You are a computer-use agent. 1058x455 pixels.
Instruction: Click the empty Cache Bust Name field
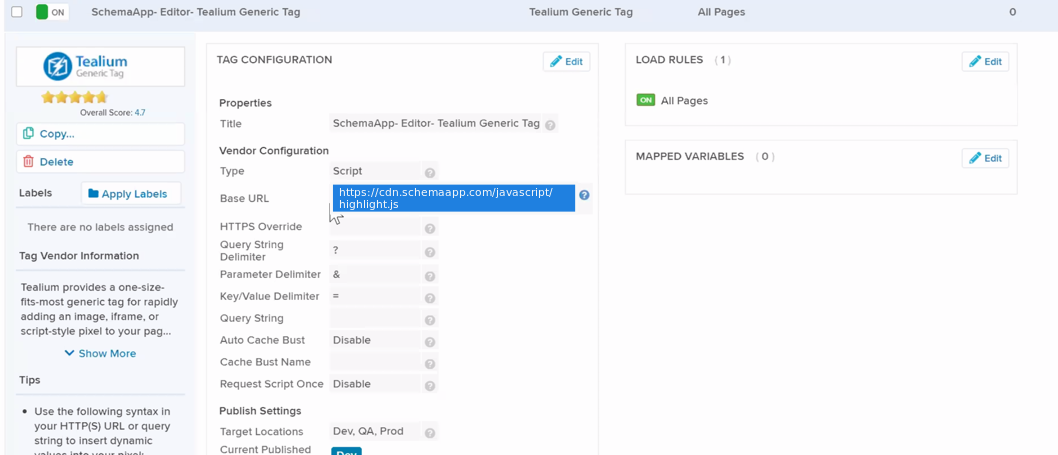[375, 363]
